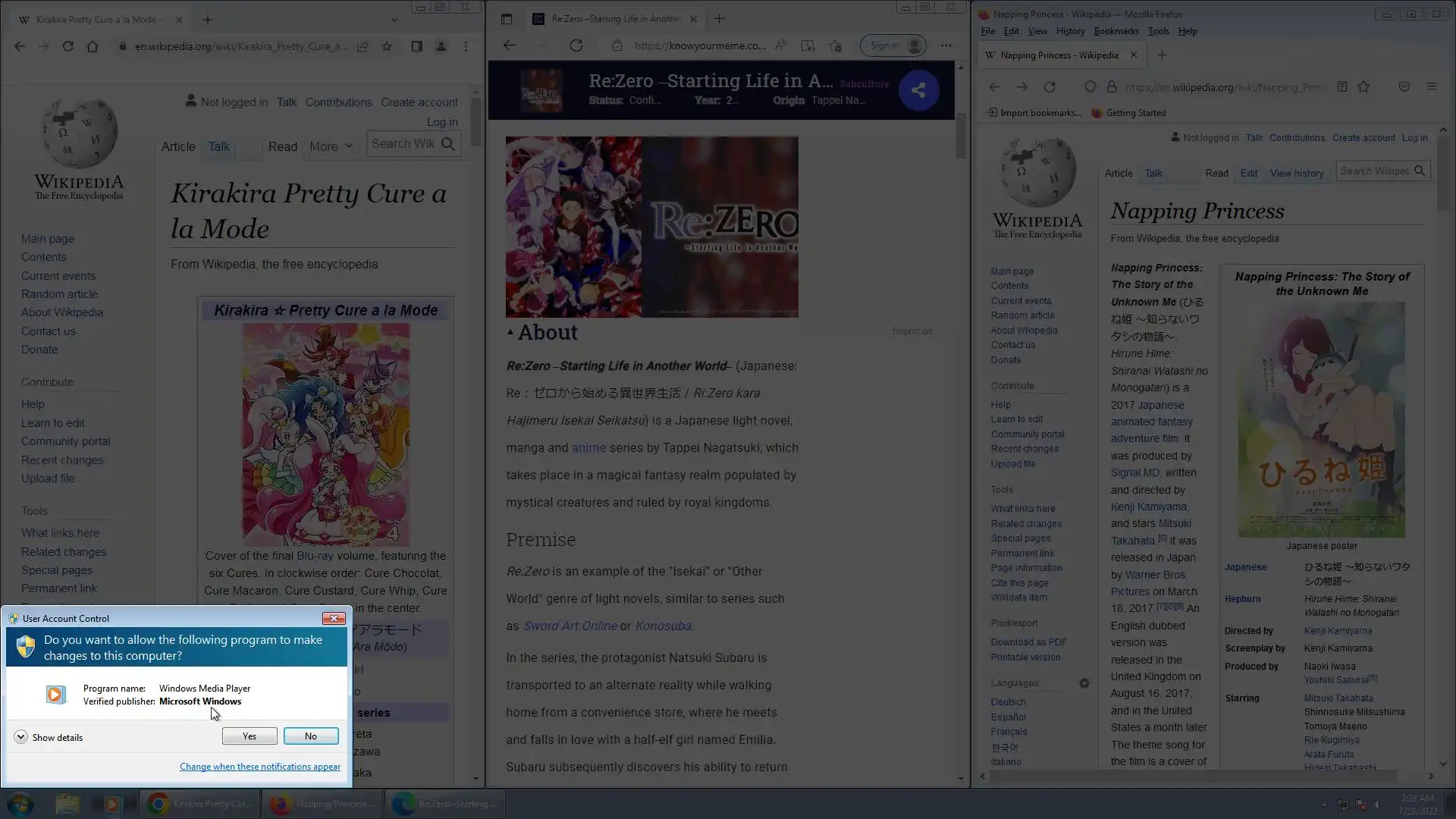1456x819 pixels.
Task: Open Chrome tab search chevron
Action: 394,20
